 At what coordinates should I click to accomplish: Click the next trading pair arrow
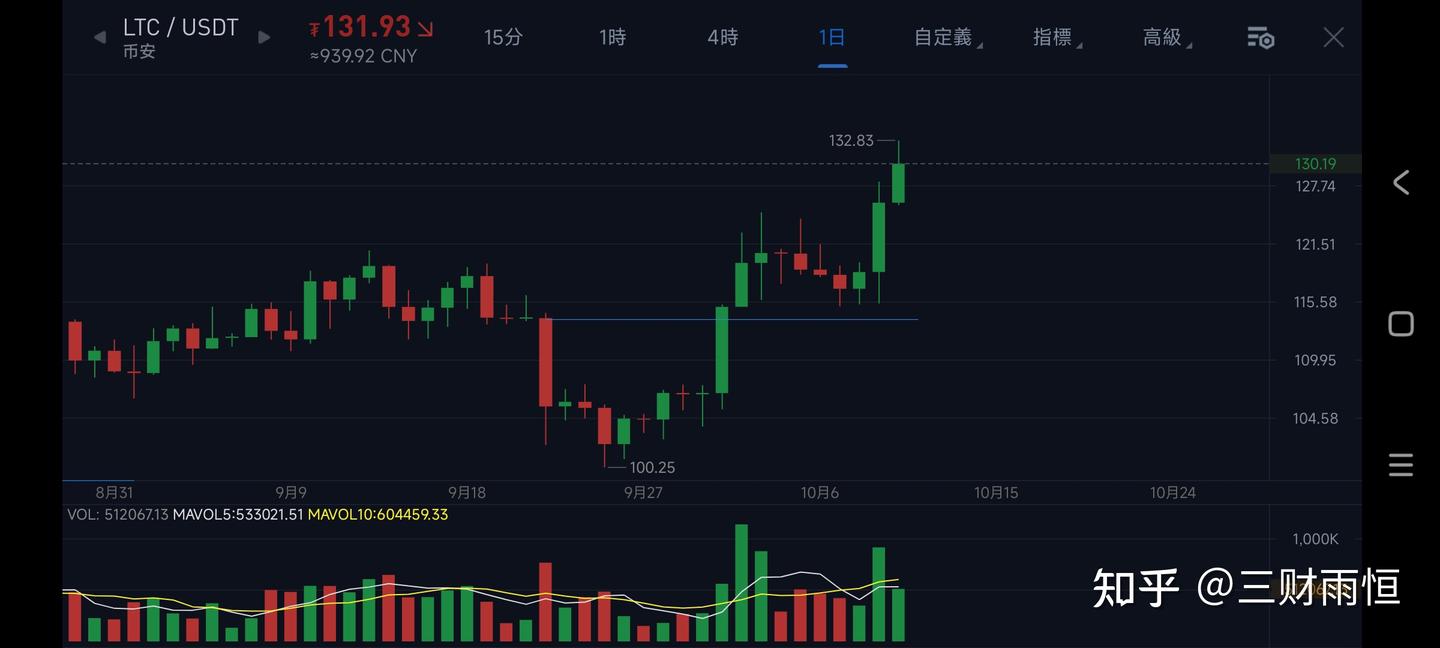[263, 36]
